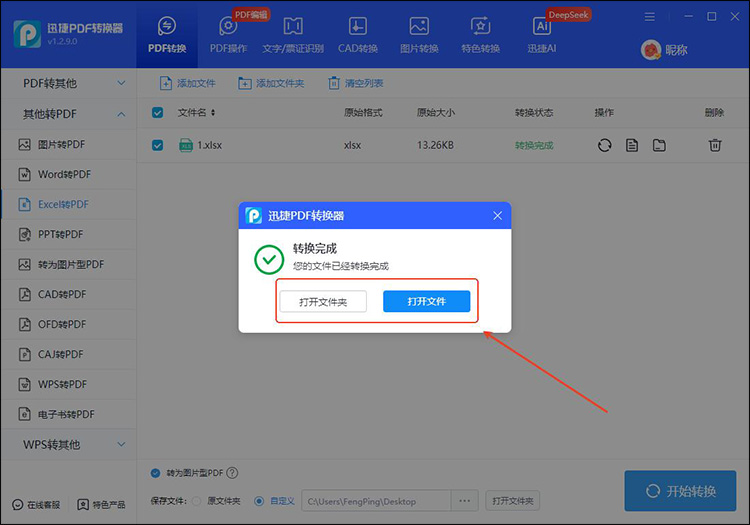The image size is (750, 525).
Task: Click 打开文件夹 in the completion dialog
Action: point(322,301)
